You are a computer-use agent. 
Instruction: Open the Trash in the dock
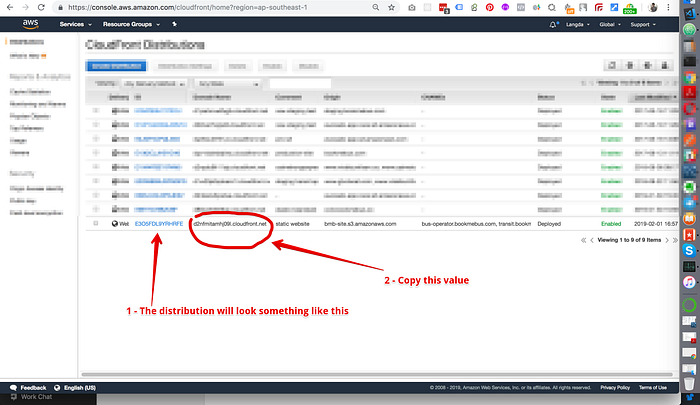pyautogui.click(x=690, y=384)
